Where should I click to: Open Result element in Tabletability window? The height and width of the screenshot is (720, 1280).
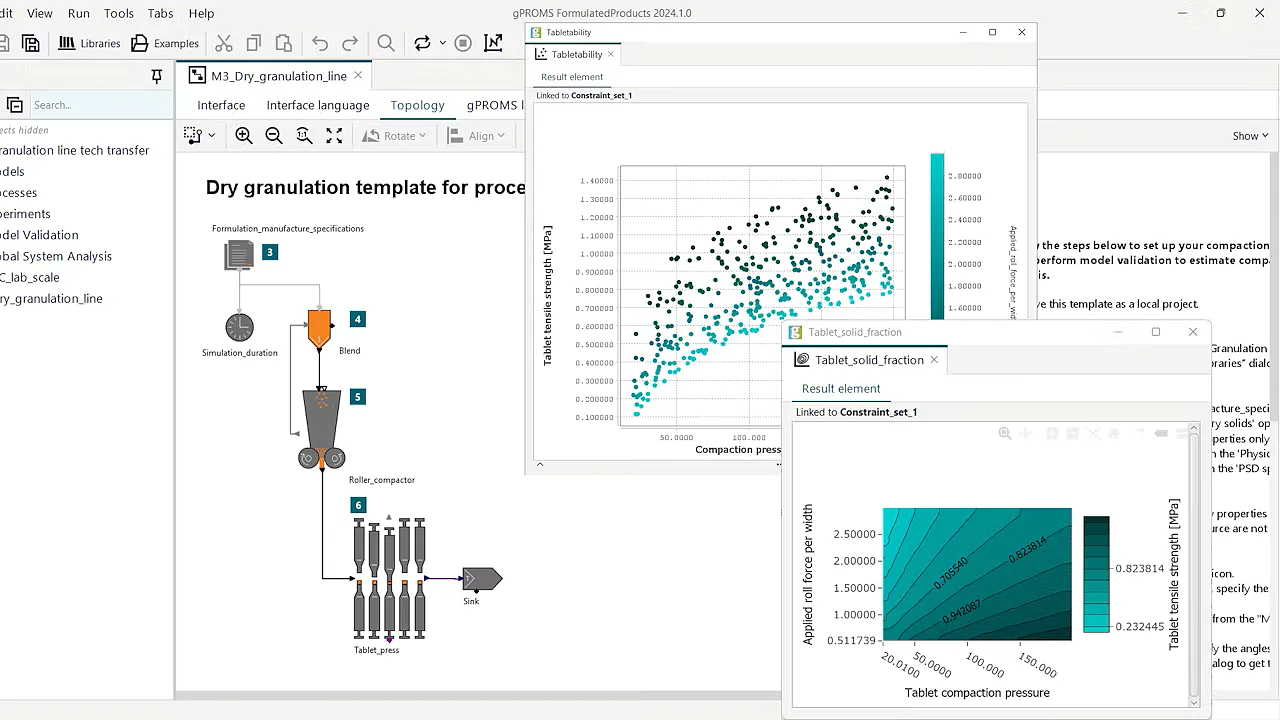572,77
